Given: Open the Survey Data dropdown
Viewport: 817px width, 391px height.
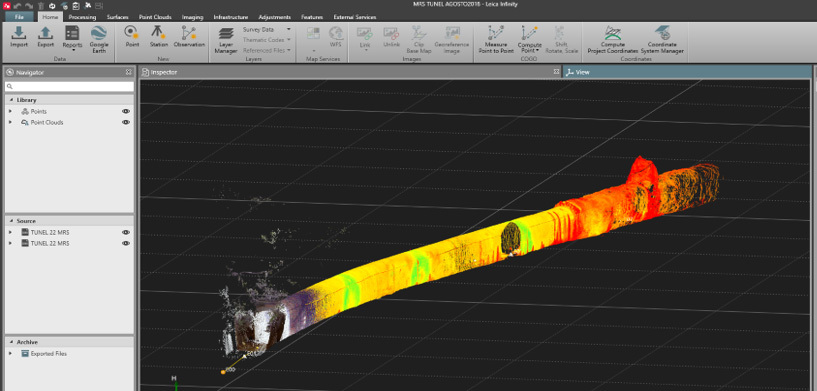Looking at the screenshot, I should (x=267, y=30).
